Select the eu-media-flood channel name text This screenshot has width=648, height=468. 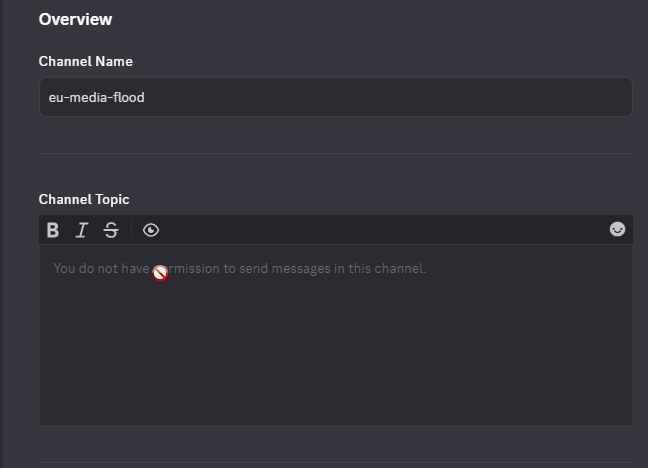tap(97, 98)
